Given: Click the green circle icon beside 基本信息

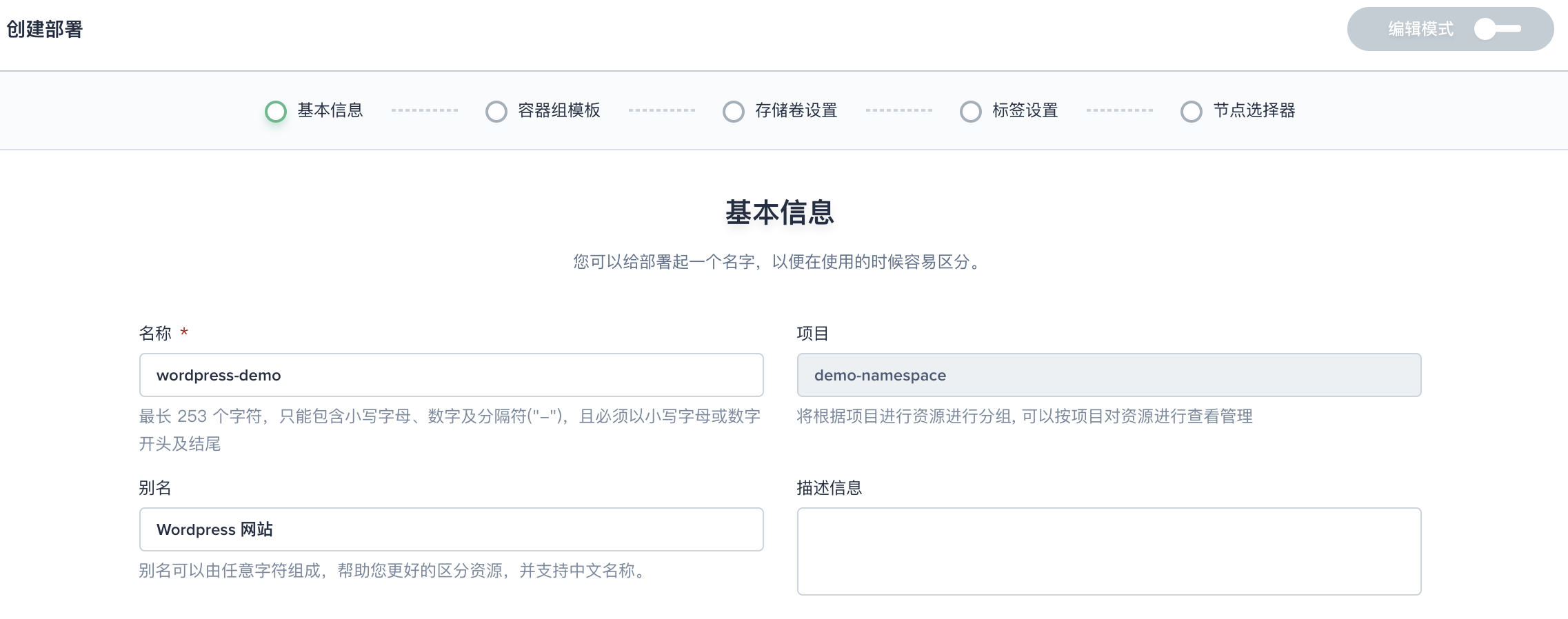Looking at the screenshot, I should tap(276, 111).
